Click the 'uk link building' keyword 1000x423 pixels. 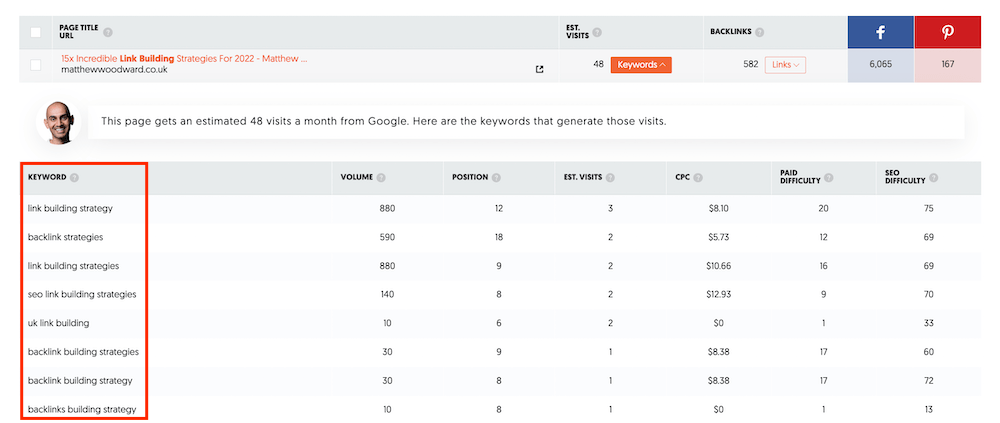pos(59,323)
